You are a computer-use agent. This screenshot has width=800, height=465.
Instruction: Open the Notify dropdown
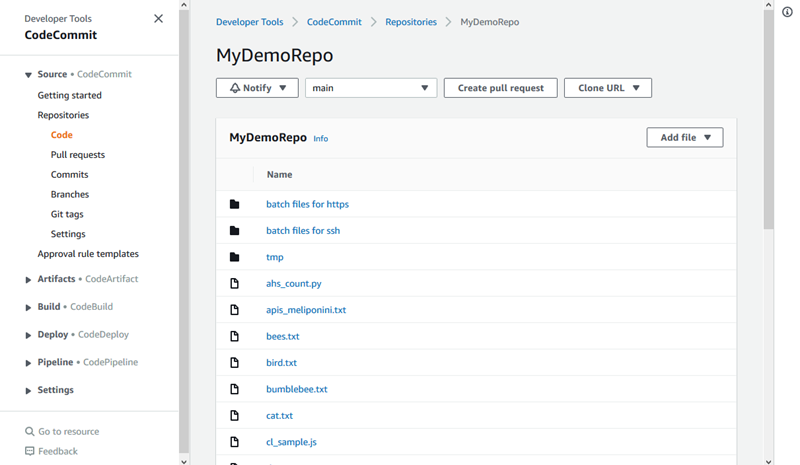click(257, 88)
